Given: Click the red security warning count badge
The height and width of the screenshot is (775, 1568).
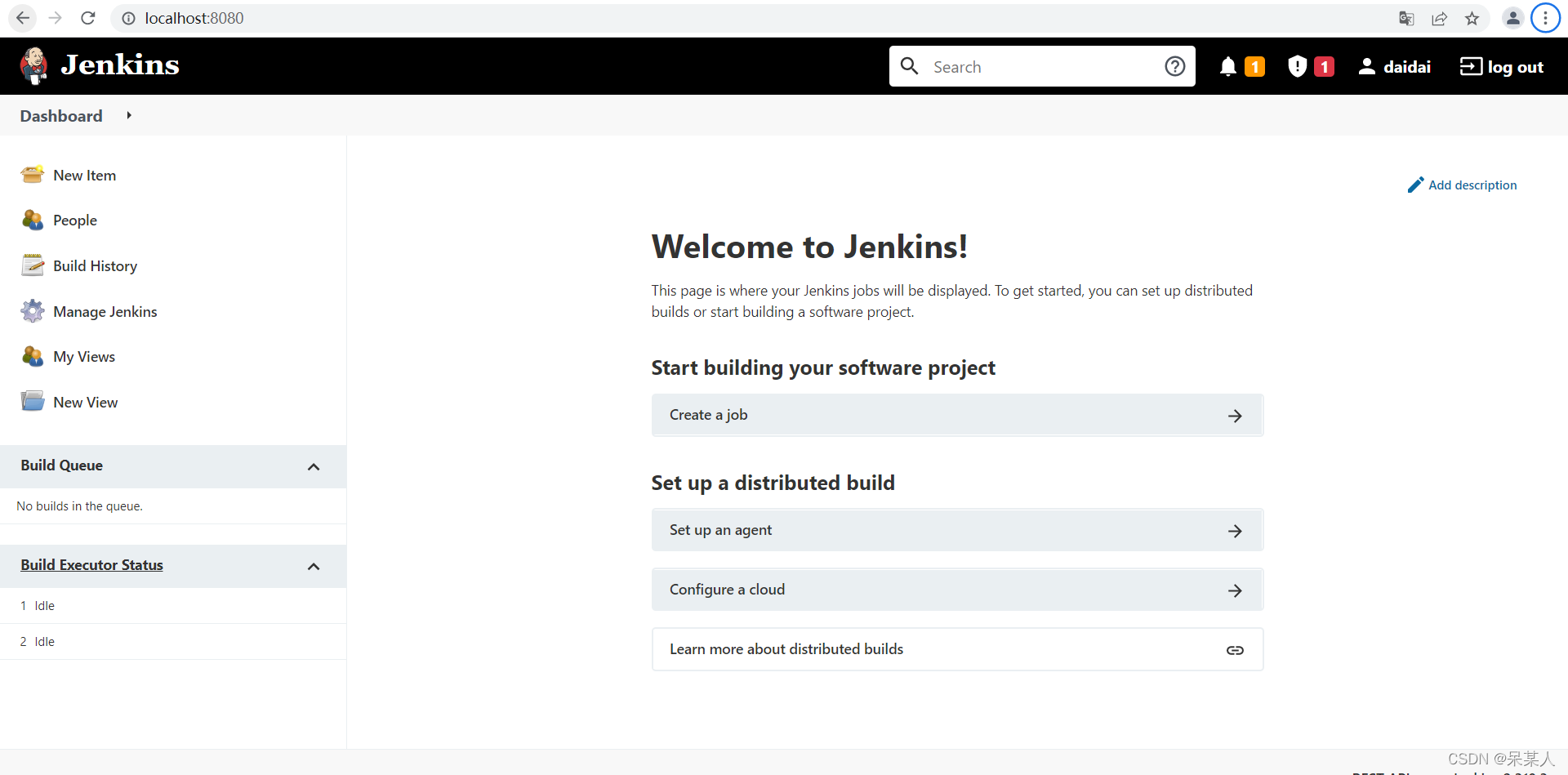Looking at the screenshot, I should [1325, 67].
